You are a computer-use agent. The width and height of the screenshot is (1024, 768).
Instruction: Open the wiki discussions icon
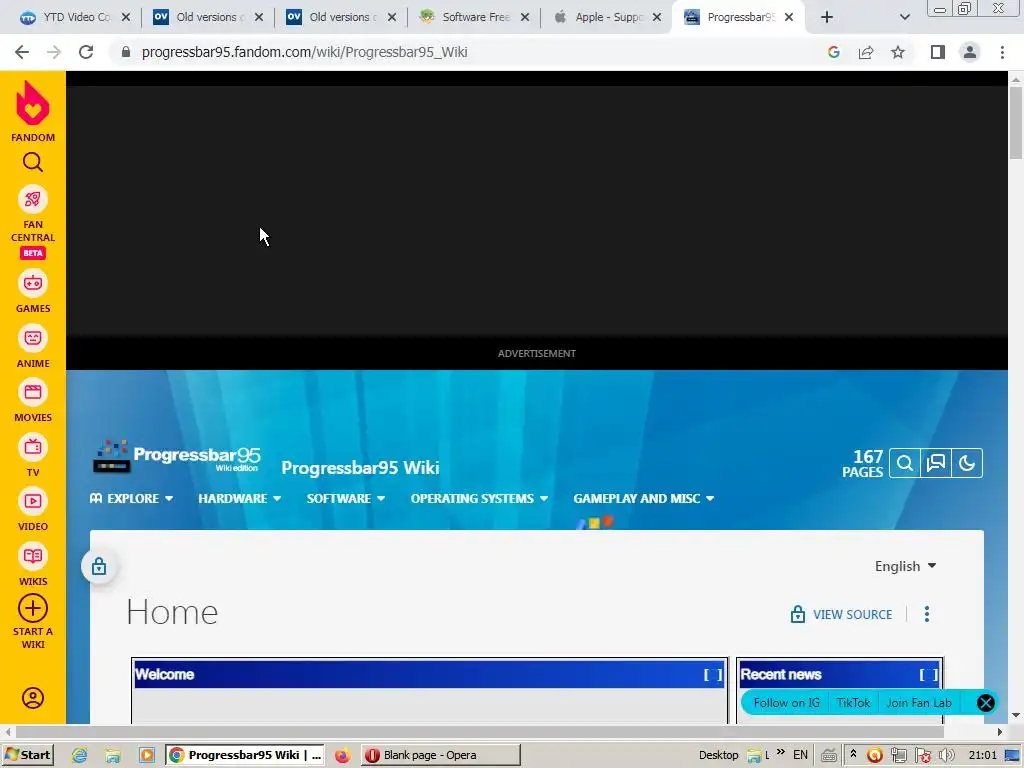point(936,463)
